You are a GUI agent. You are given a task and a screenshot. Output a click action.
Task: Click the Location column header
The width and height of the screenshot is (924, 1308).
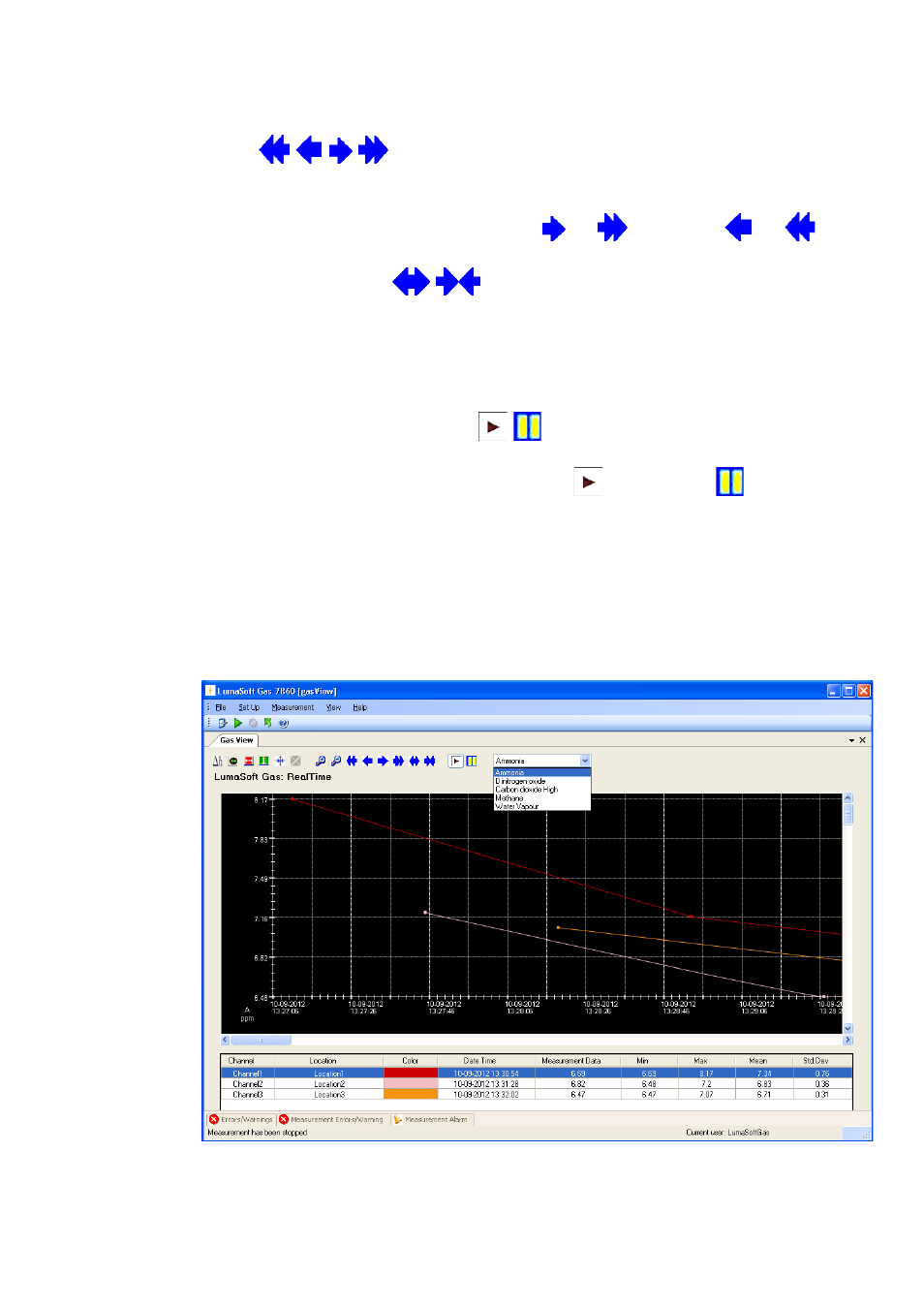point(329,1061)
